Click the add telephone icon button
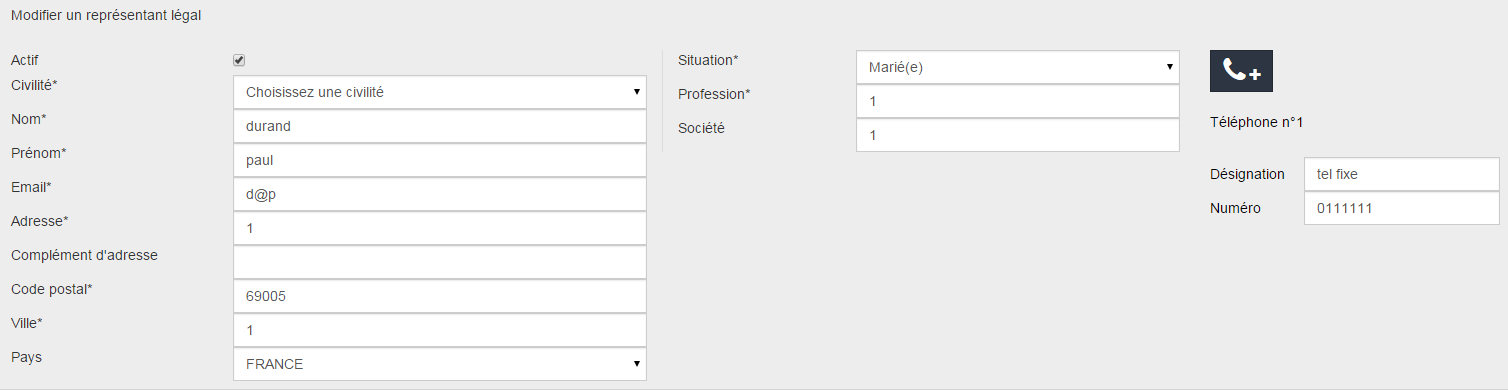The width and height of the screenshot is (1508, 391). pos(1241,71)
